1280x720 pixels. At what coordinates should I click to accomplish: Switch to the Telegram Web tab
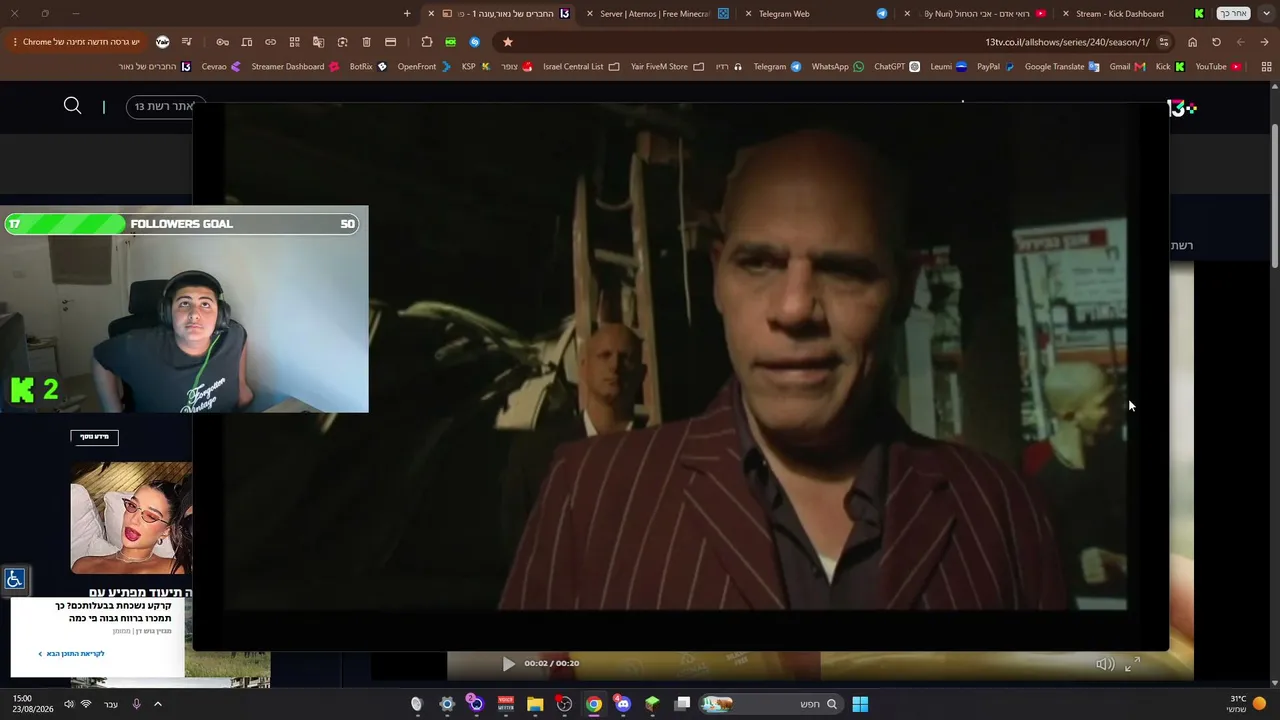coord(815,14)
